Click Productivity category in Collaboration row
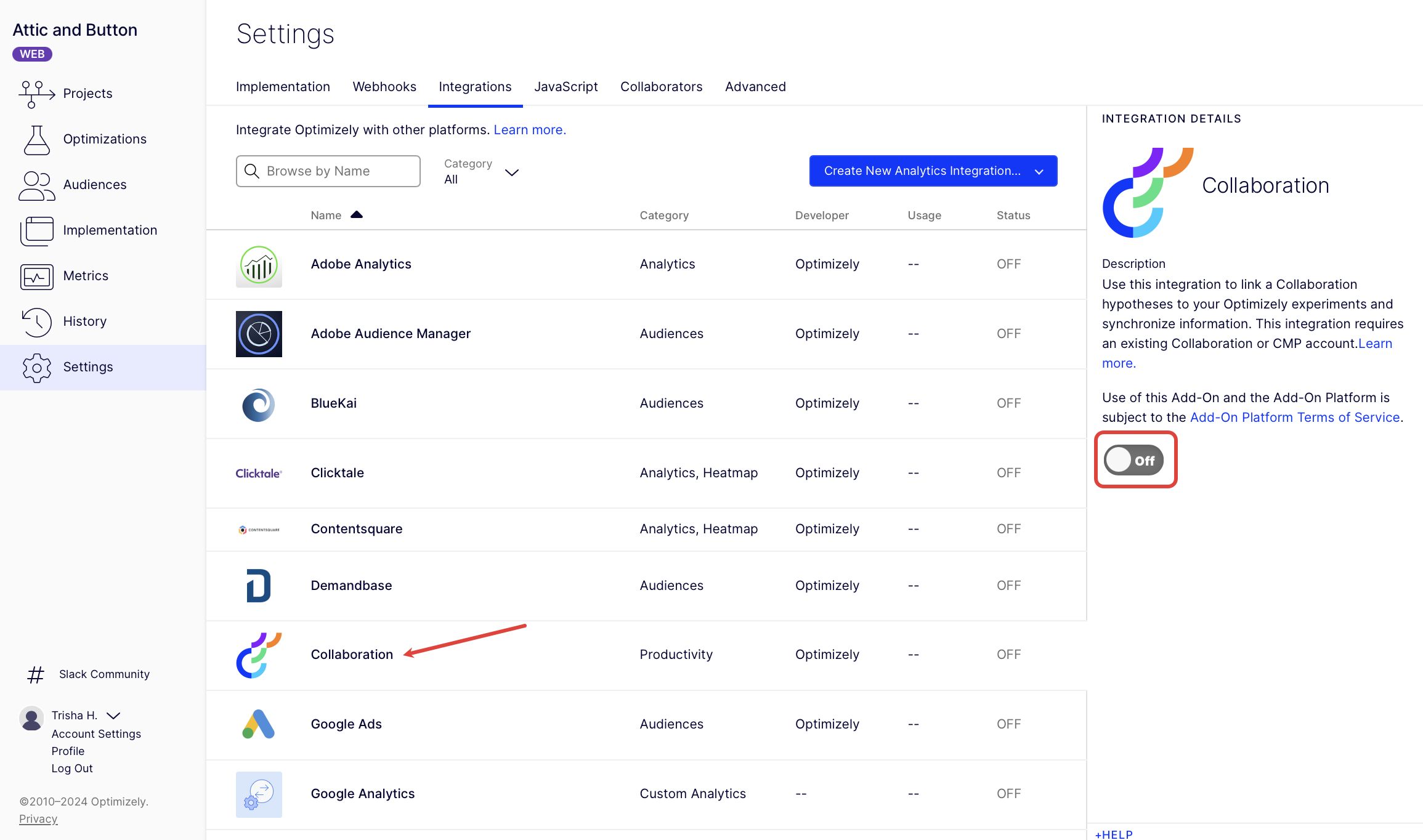1423x840 pixels. coord(676,655)
